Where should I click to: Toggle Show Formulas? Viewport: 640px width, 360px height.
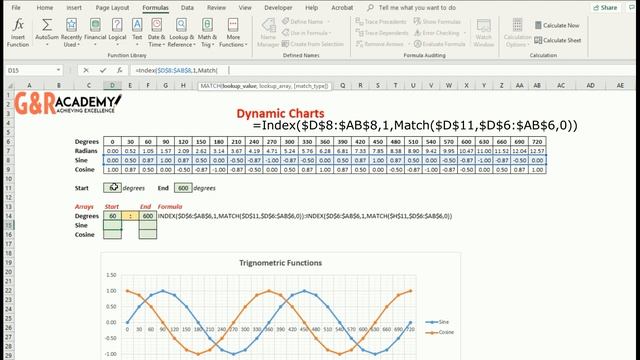tap(437, 22)
